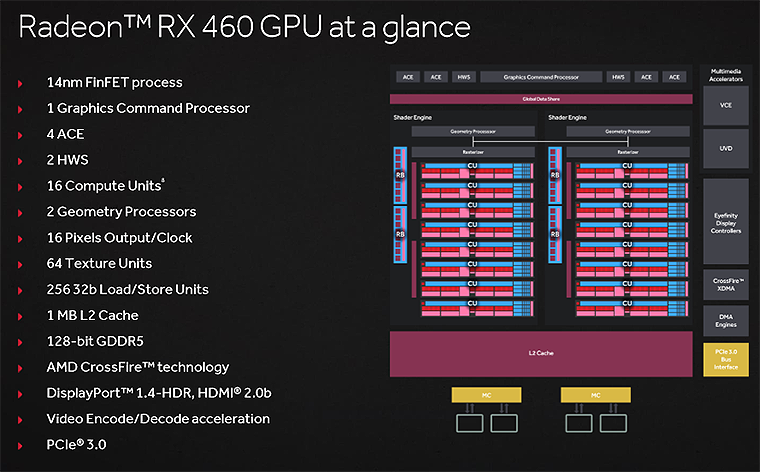
Task: Click the right yellow MC memory controller block
Action: click(596, 395)
